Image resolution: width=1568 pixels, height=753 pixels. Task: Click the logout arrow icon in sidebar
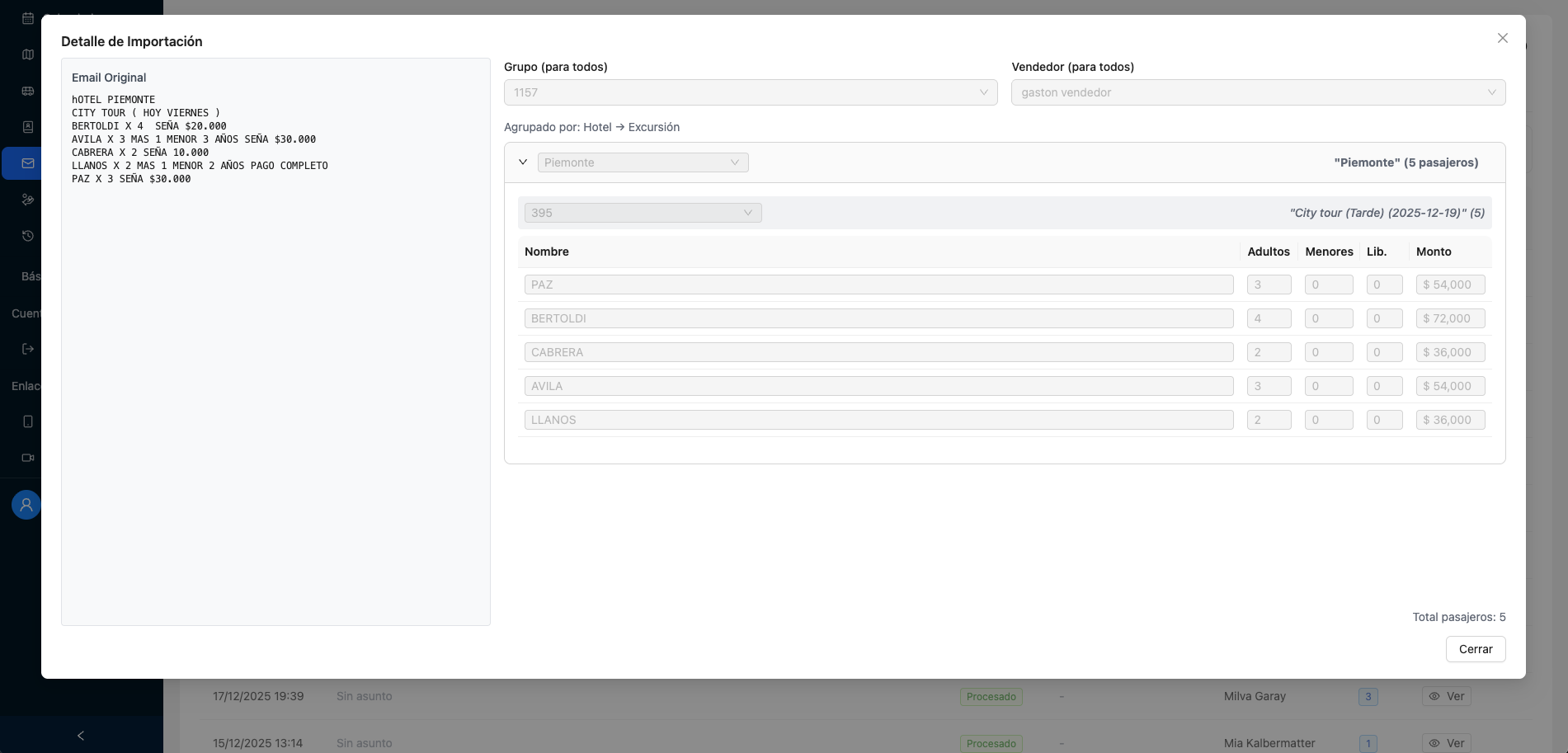28,349
